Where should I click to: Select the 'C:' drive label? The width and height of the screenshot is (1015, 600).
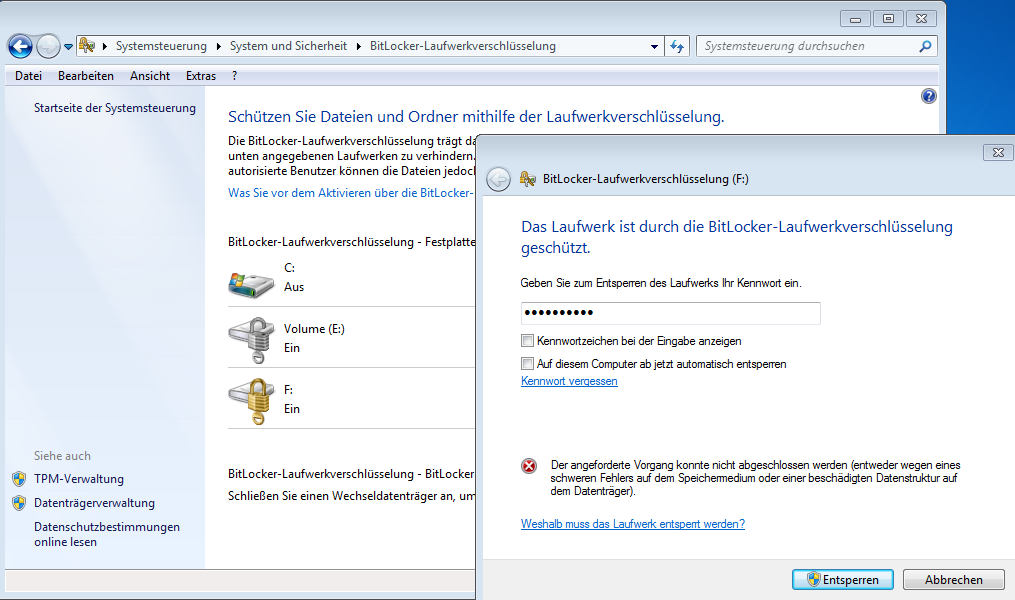(289, 268)
